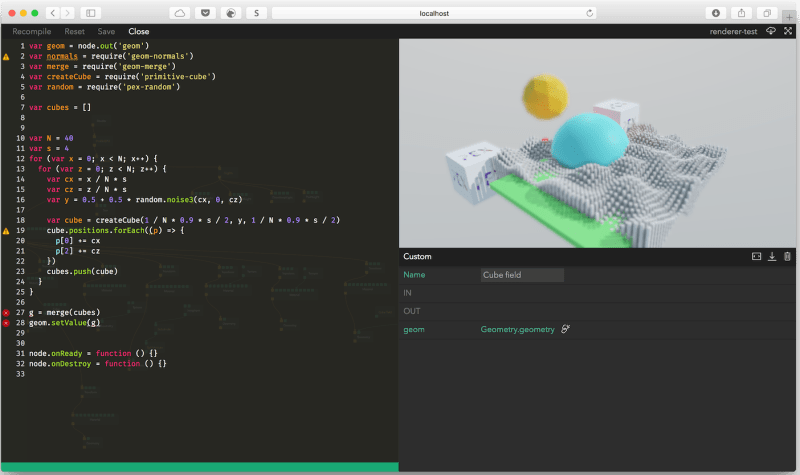
Task: Close the code editor
Action: pos(139,32)
